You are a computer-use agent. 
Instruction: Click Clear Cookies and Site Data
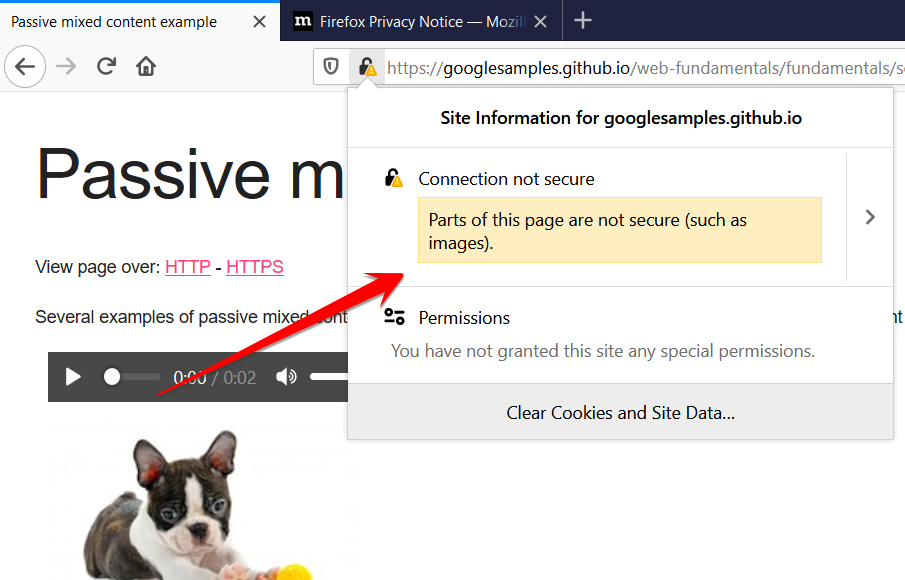(620, 413)
